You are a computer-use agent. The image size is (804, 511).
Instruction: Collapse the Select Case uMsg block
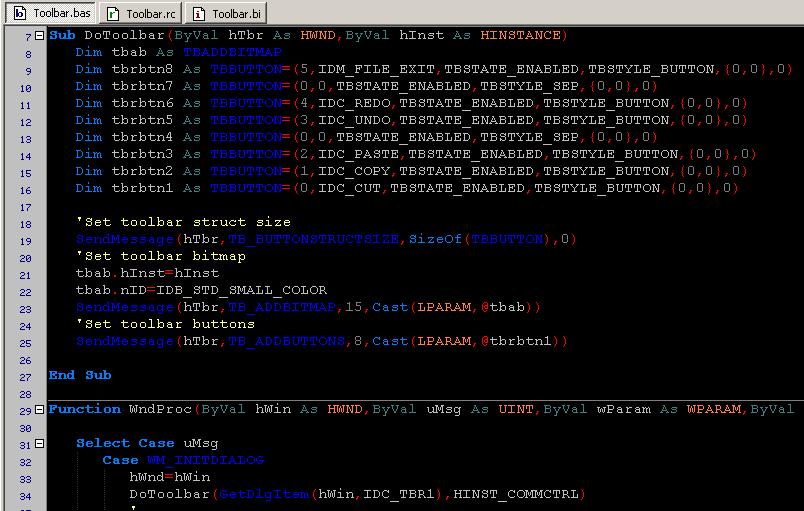(x=39, y=444)
